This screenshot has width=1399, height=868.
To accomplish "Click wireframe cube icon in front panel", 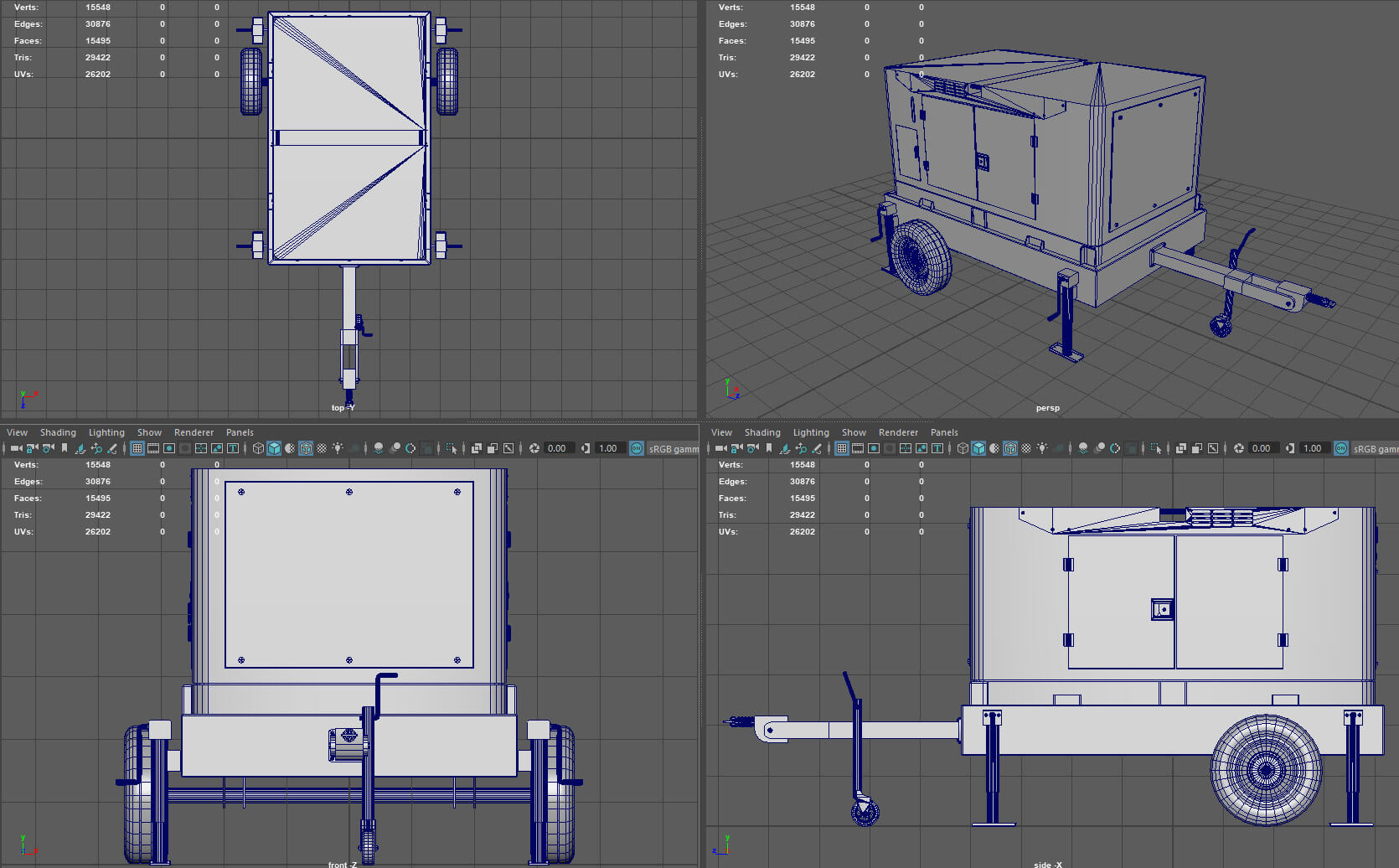I will (x=258, y=448).
